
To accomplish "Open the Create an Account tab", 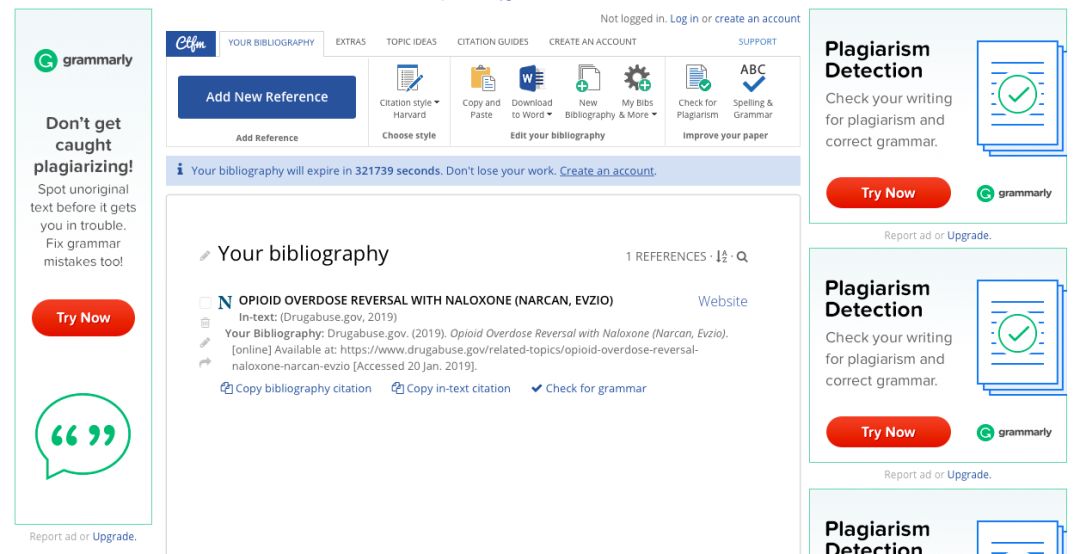I will point(592,42).
